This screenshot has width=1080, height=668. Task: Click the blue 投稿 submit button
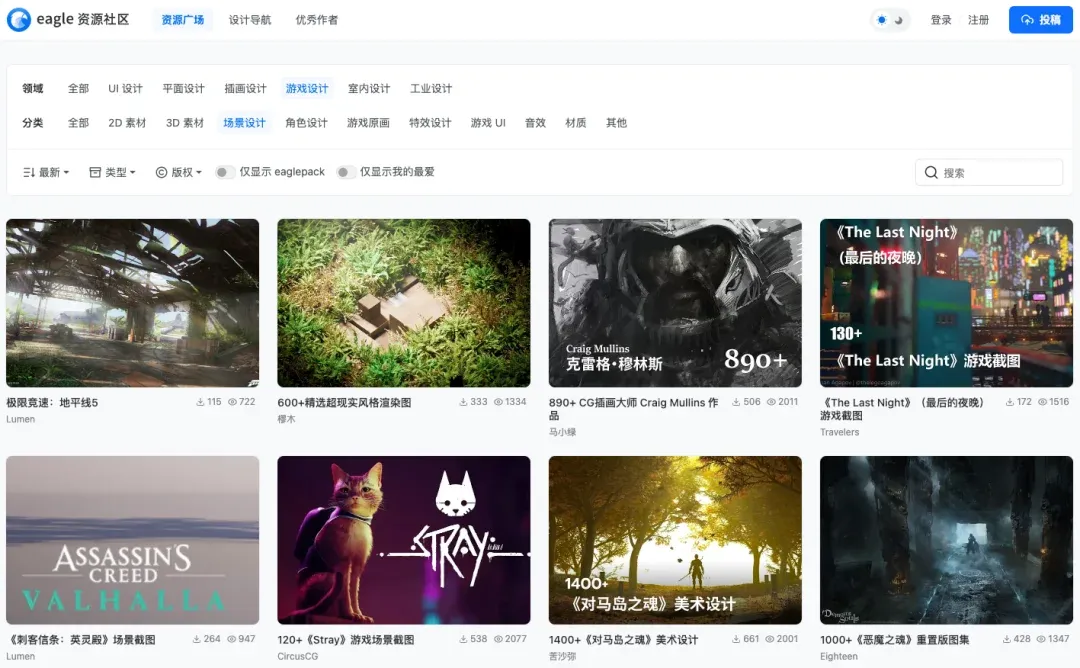pos(1041,20)
